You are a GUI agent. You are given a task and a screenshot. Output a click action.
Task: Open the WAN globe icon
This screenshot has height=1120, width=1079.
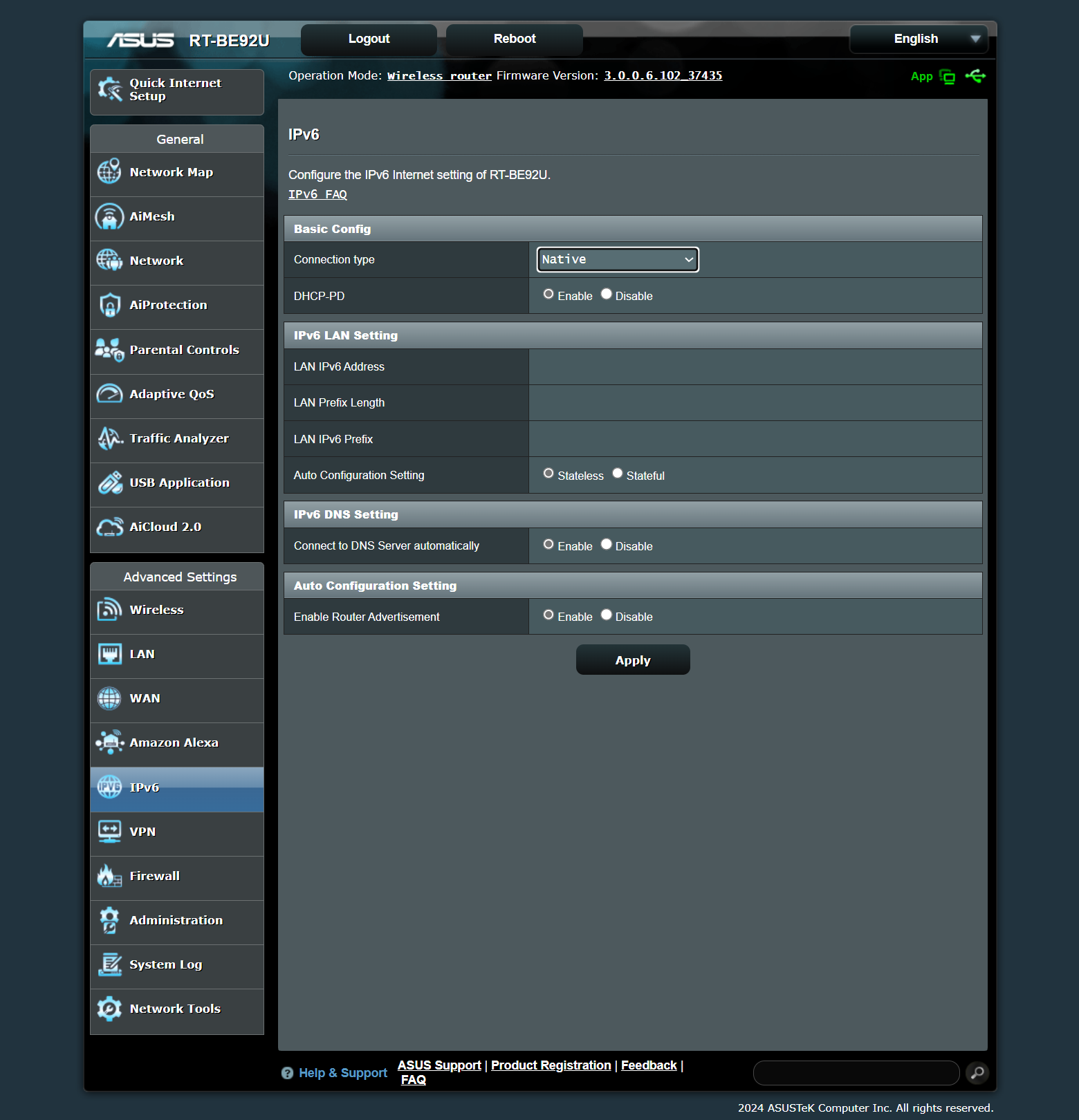110,698
